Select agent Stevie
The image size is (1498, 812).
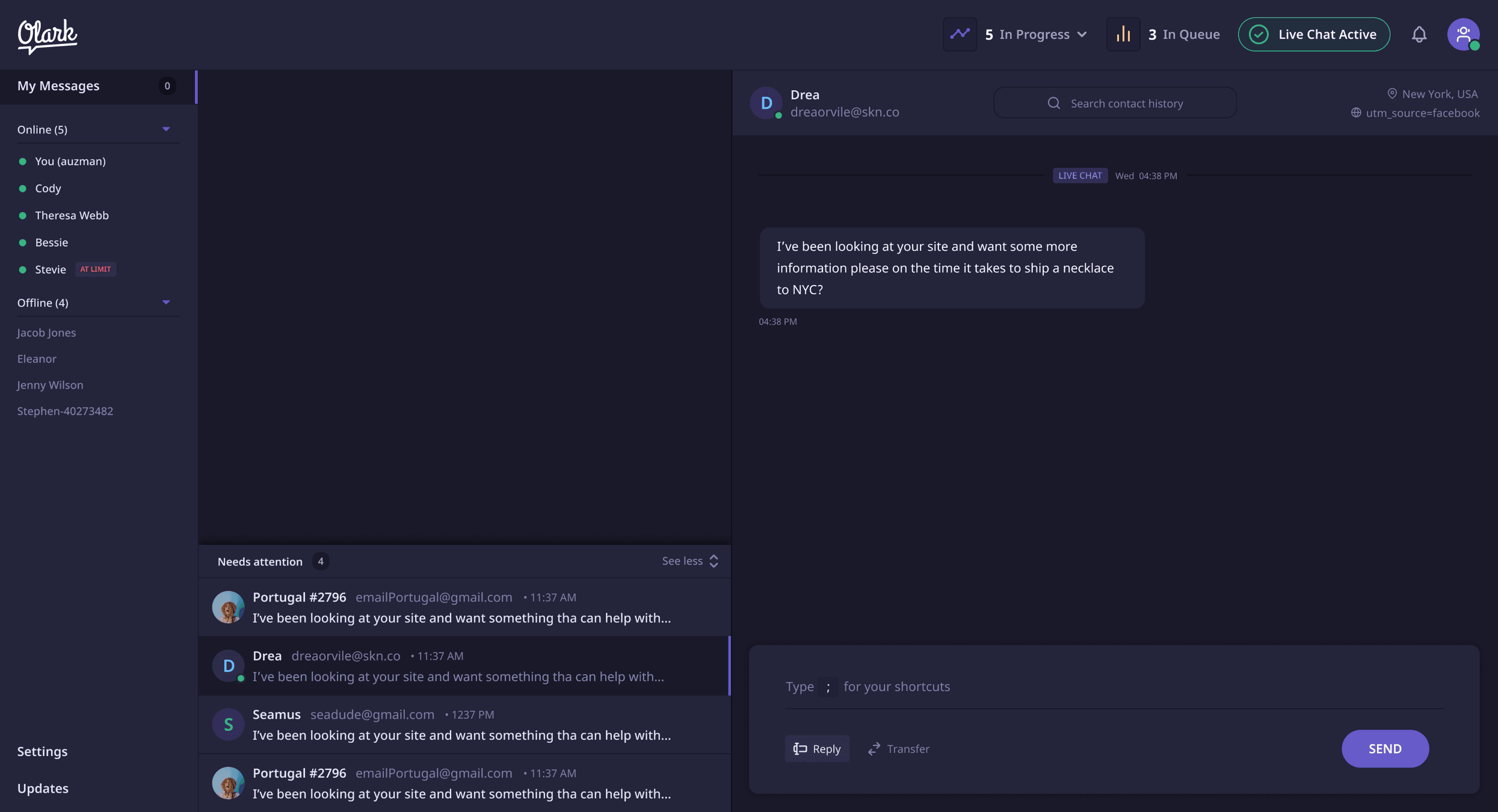tap(51, 269)
